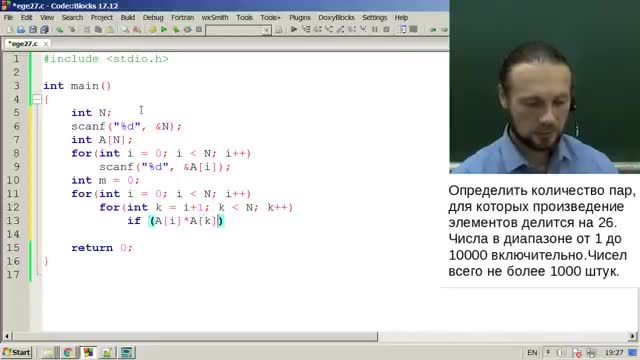Close the ege27.c editor tab
The width and height of the screenshot is (640, 360).
tap(46, 44)
